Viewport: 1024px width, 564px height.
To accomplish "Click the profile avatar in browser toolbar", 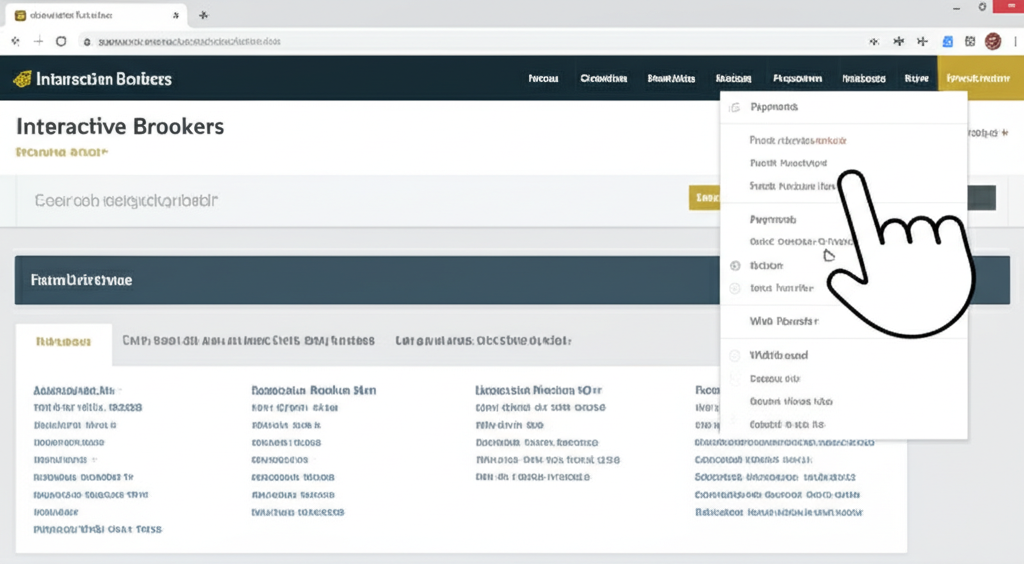I will click(x=993, y=41).
